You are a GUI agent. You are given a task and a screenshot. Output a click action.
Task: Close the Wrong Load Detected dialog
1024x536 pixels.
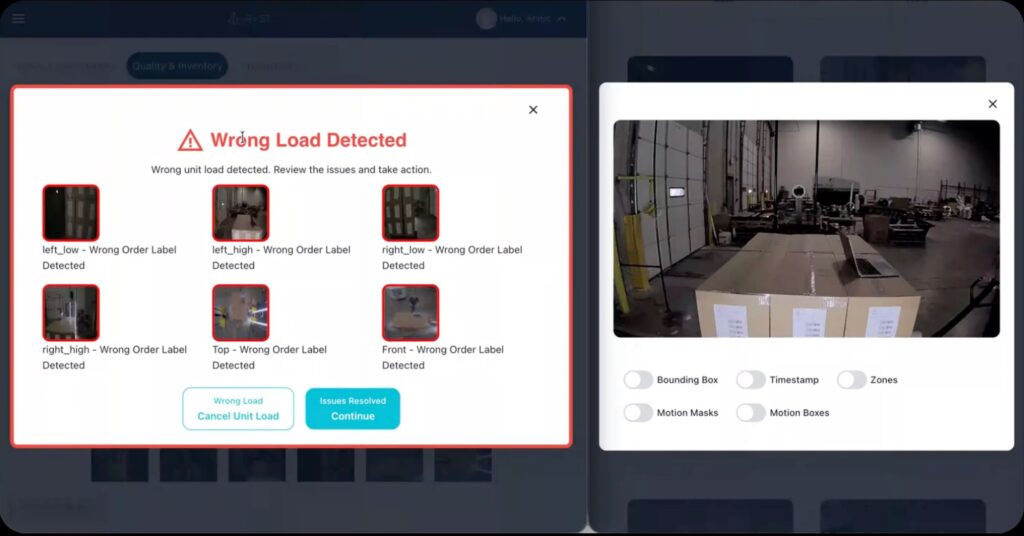[x=533, y=110]
